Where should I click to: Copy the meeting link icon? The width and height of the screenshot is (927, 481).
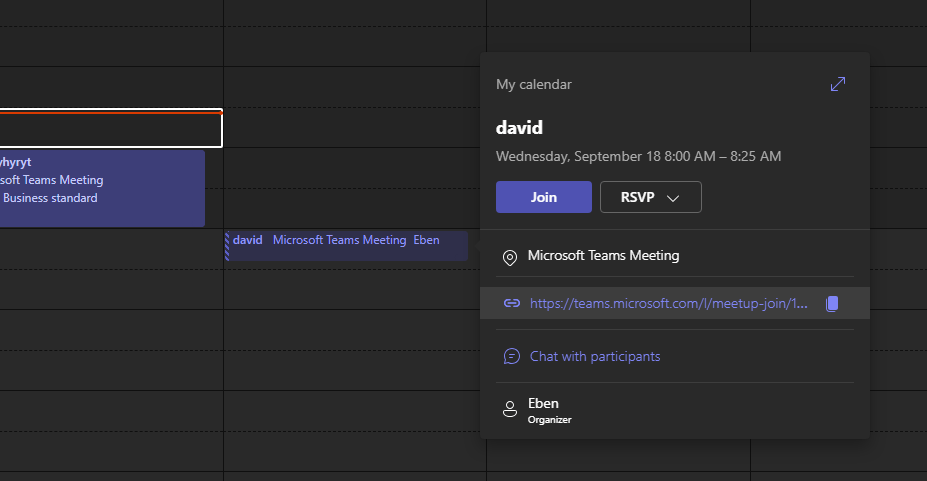coord(831,303)
